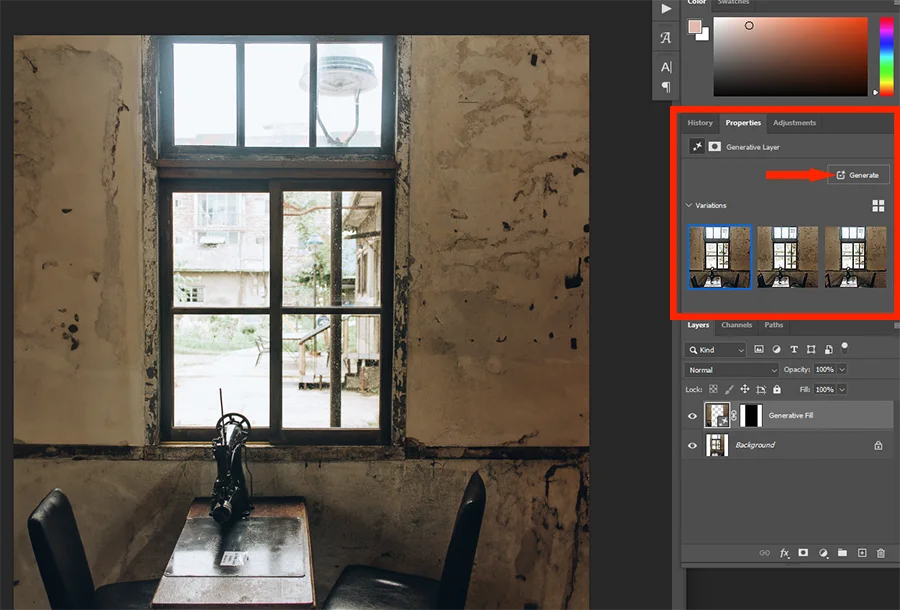Filter layers by pixel layers icon
This screenshot has width=900, height=610.
point(759,349)
